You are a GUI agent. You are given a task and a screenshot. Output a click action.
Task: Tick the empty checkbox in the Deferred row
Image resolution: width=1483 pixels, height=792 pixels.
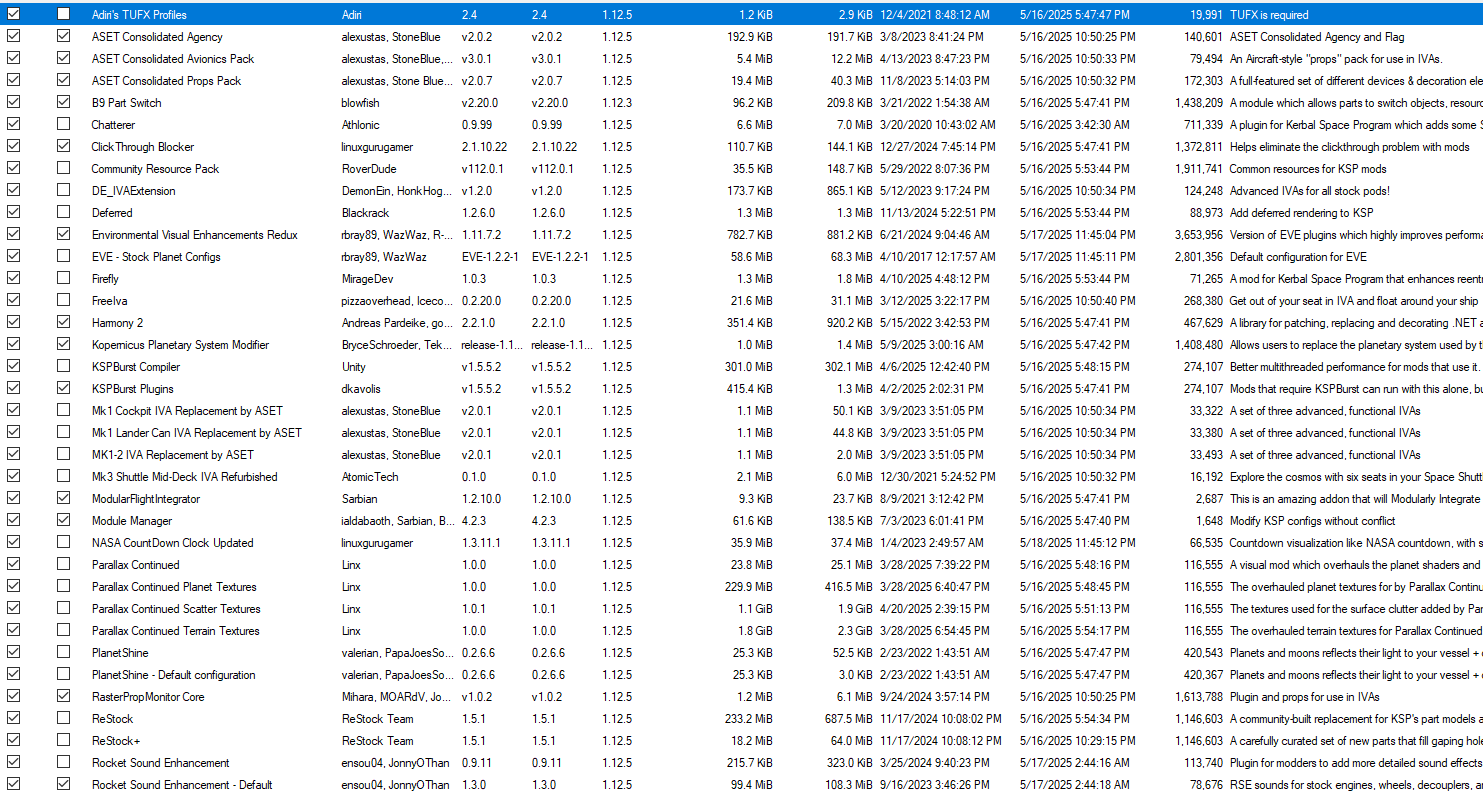point(64,213)
